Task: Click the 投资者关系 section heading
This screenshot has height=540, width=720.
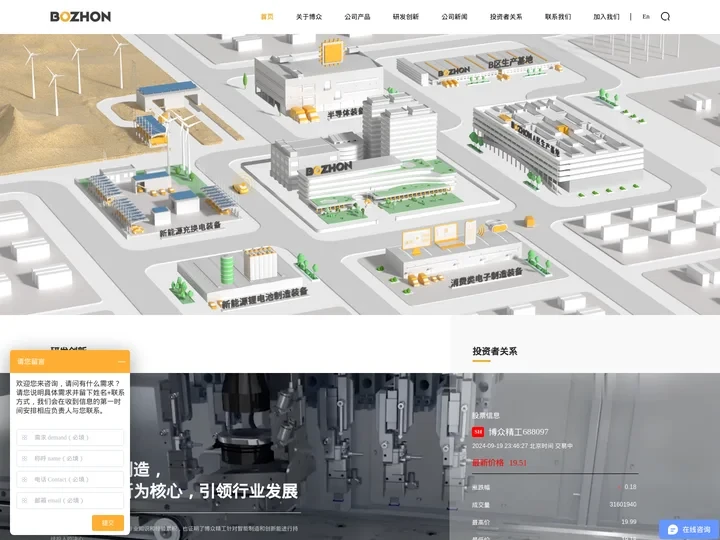Action: click(x=495, y=352)
